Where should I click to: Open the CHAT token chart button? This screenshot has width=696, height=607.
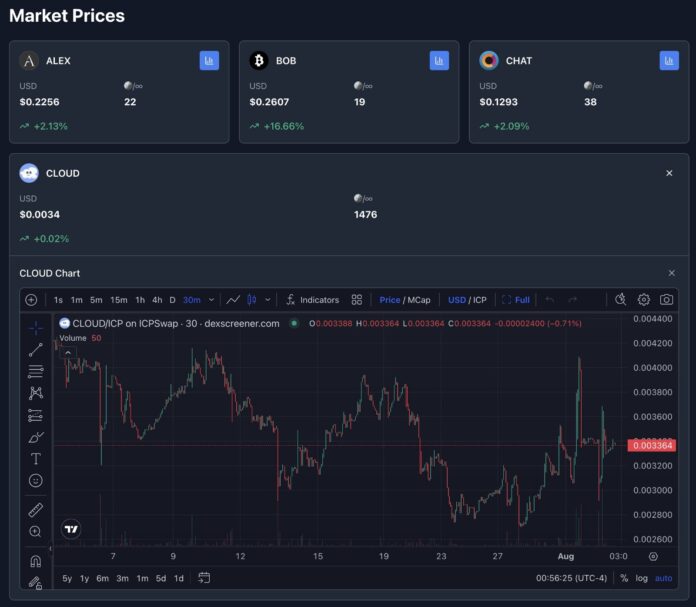point(669,61)
